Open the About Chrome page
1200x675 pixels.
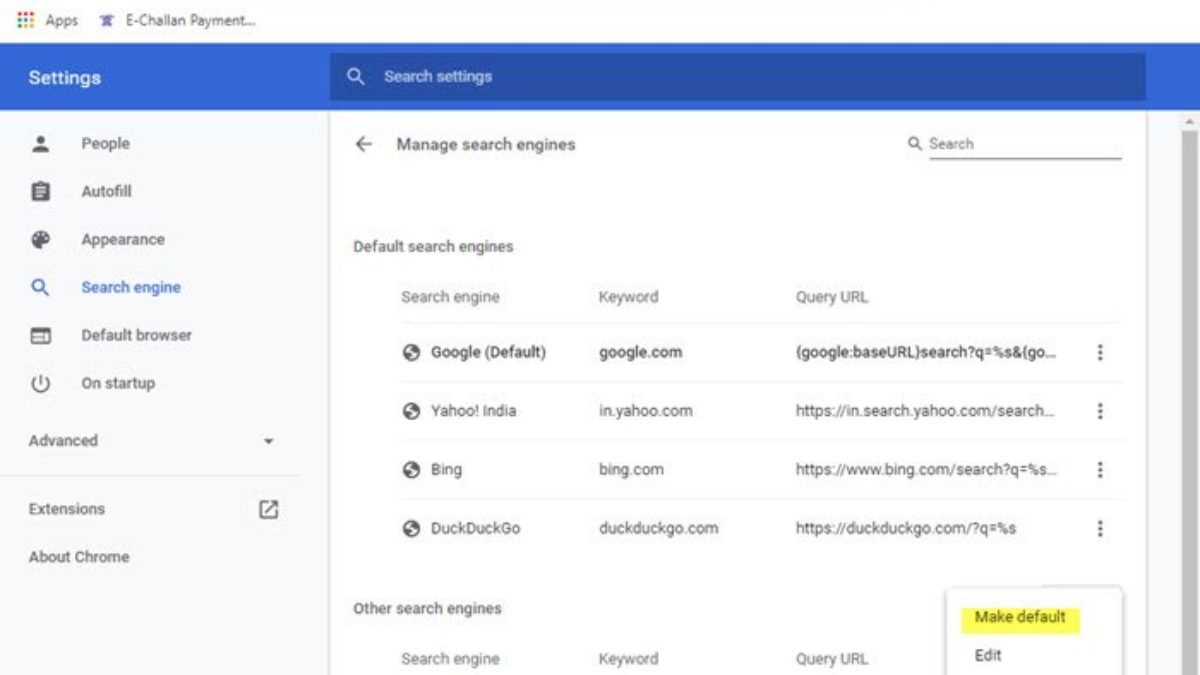pos(79,557)
